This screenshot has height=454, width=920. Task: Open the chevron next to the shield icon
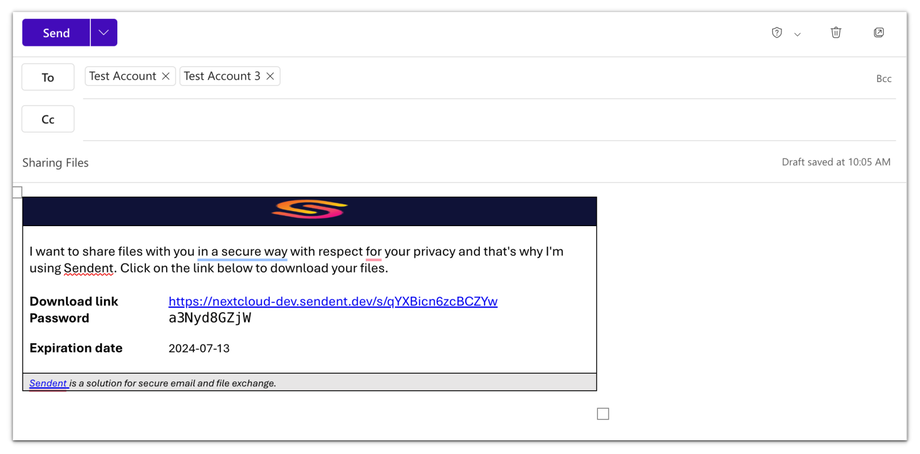[797, 34]
